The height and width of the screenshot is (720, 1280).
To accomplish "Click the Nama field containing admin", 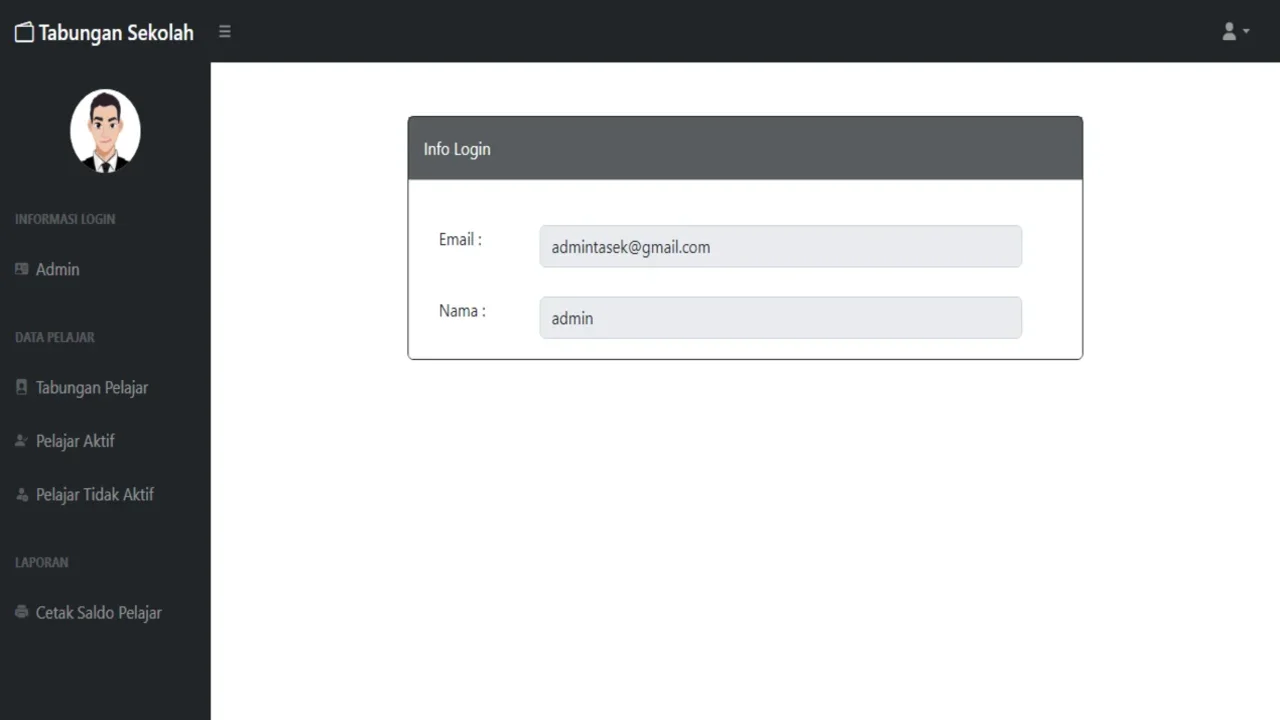I will (x=780, y=318).
